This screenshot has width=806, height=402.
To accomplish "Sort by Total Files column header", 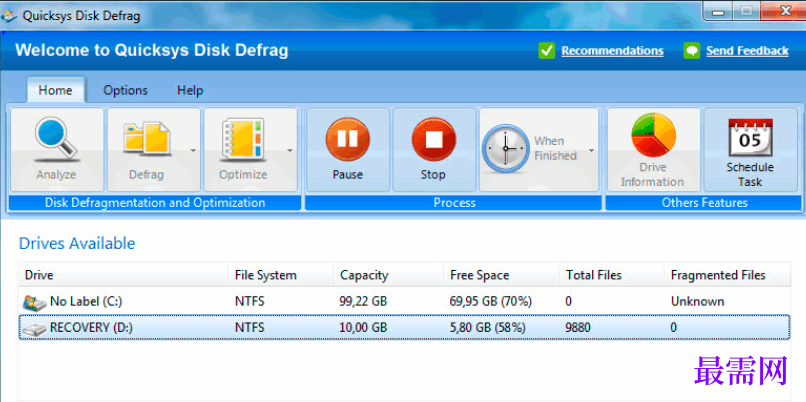I will (612, 275).
